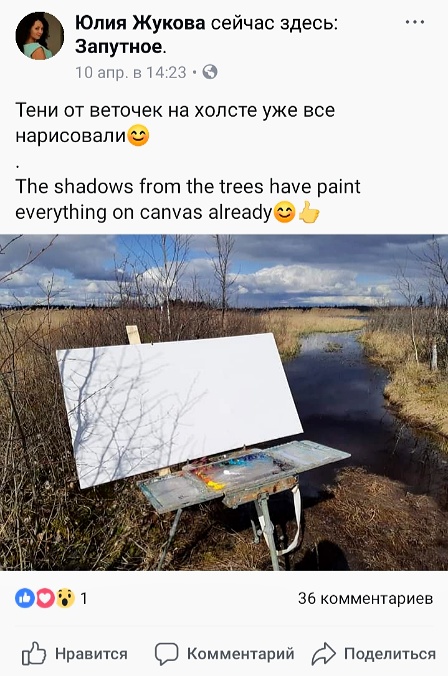Click the speech bubble comment icon

tap(166, 654)
